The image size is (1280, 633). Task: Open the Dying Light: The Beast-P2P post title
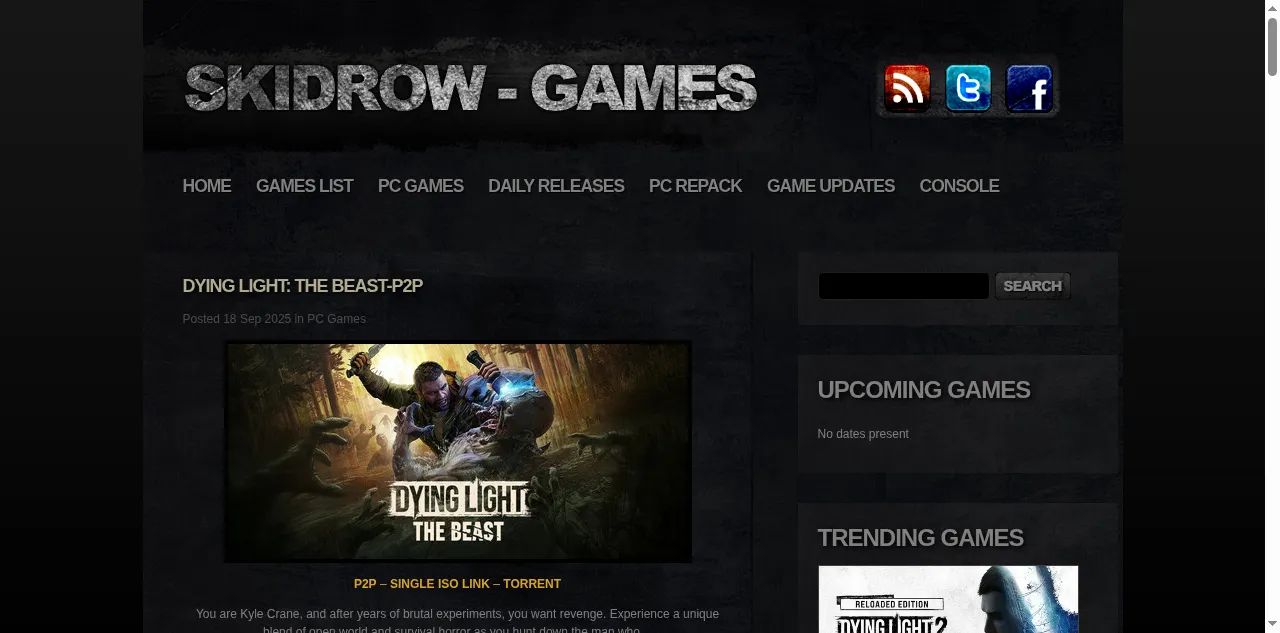[x=303, y=286]
